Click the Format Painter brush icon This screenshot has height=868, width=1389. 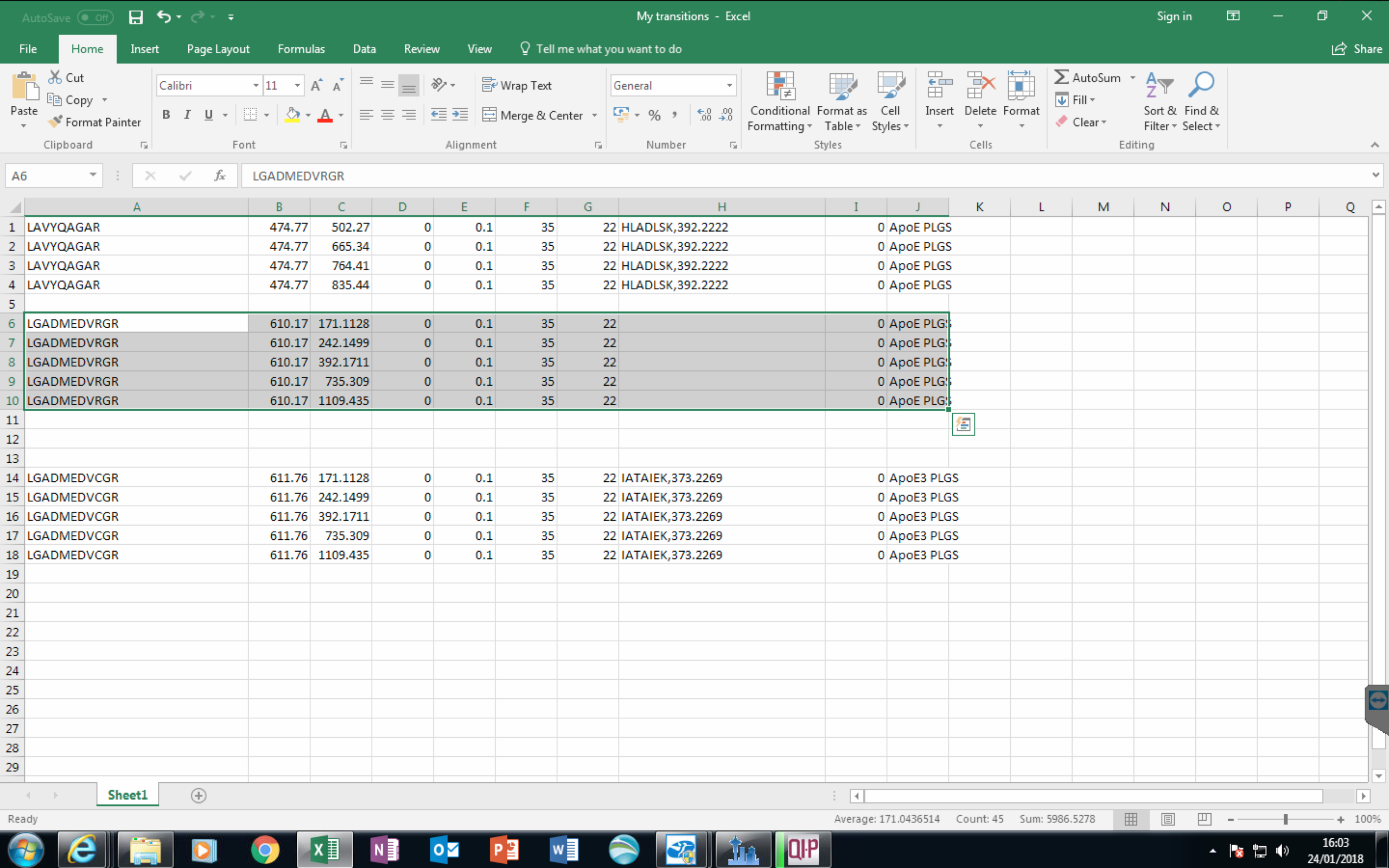click(x=55, y=122)
